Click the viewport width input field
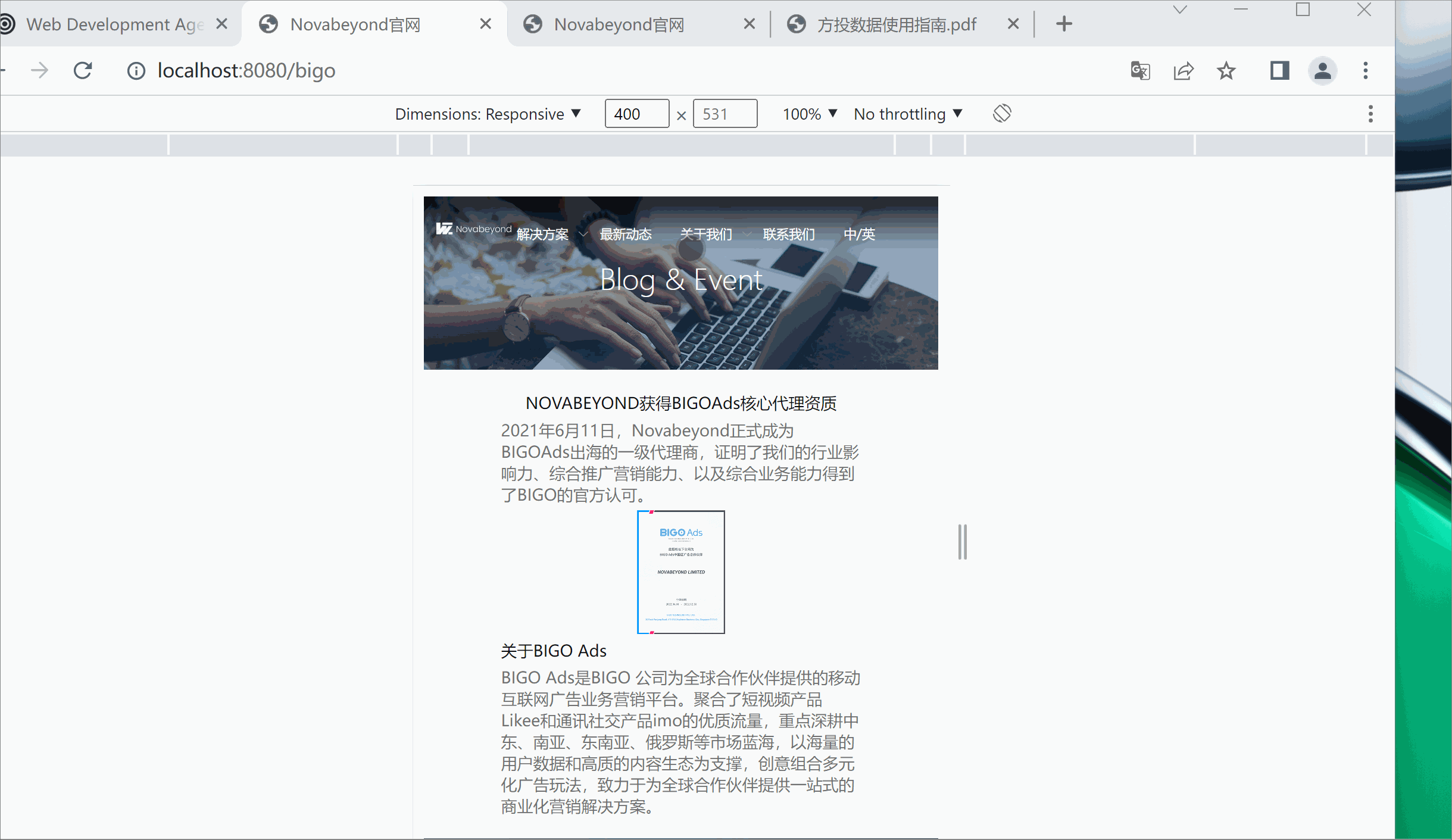Screen dimensions: 1452x840 [x=636, y=114]
